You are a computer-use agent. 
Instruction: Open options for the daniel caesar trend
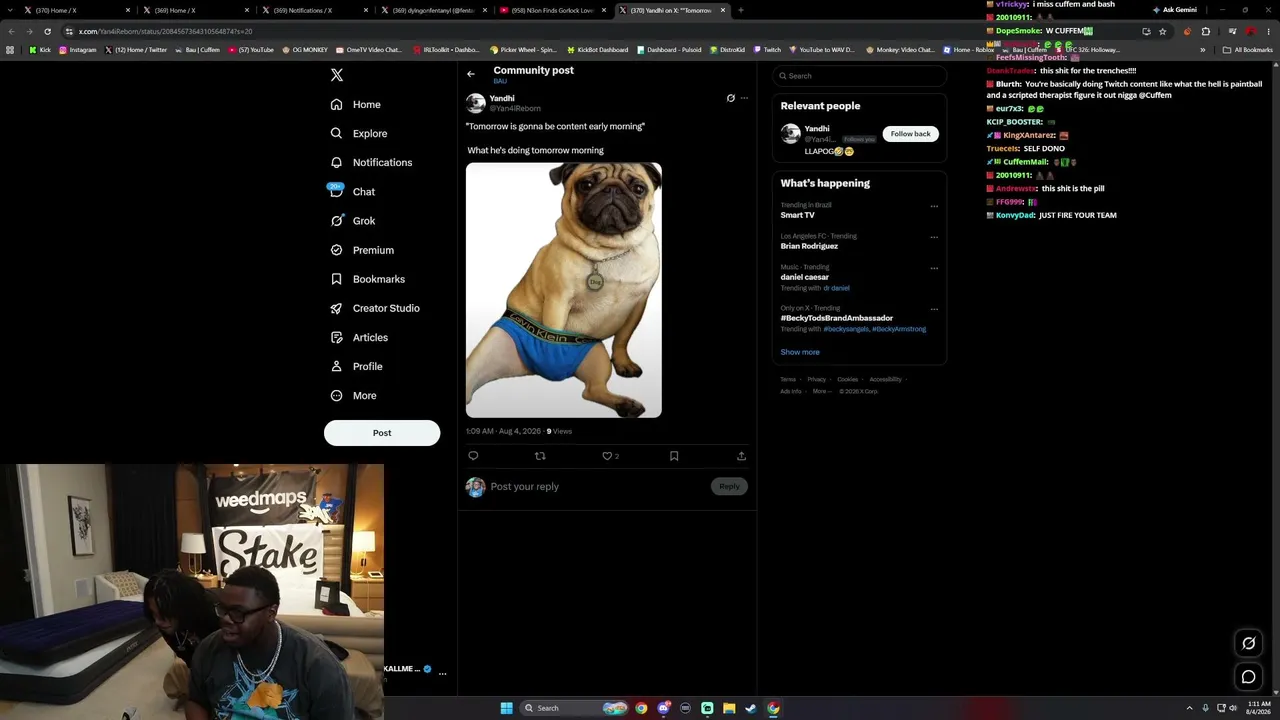934,268
